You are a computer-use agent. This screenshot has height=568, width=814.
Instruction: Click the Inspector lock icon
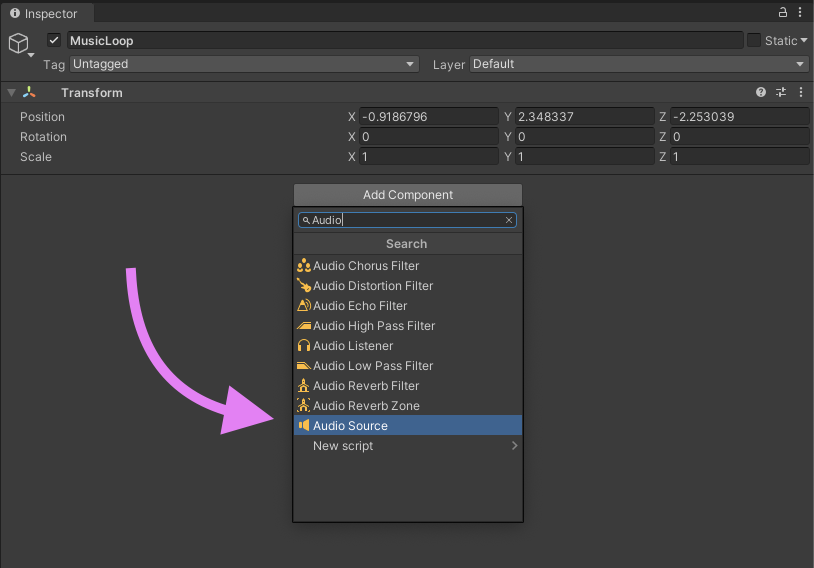pos(783,12)
